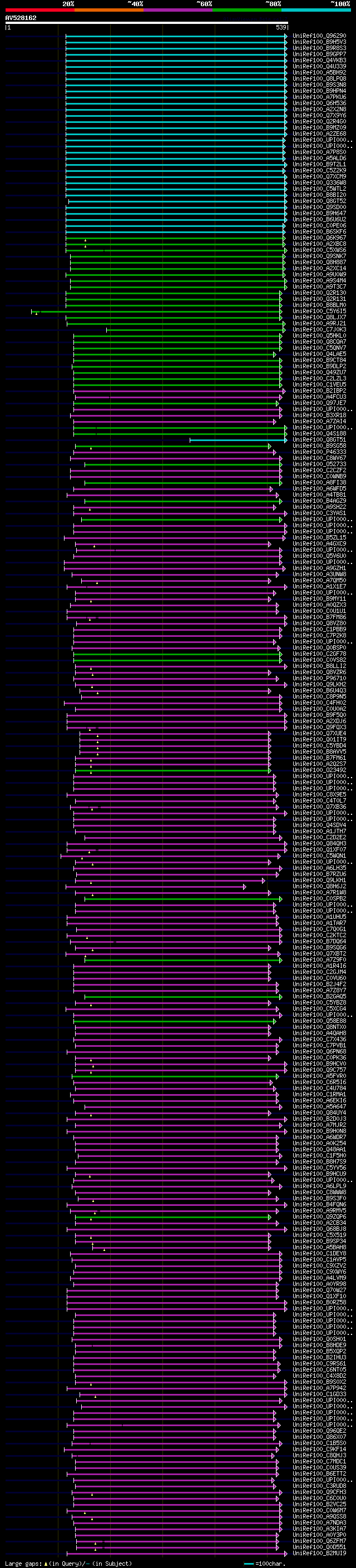Open hit UniRef100_Q6H536
356x1568 pixels.
[x=319, y=103]
